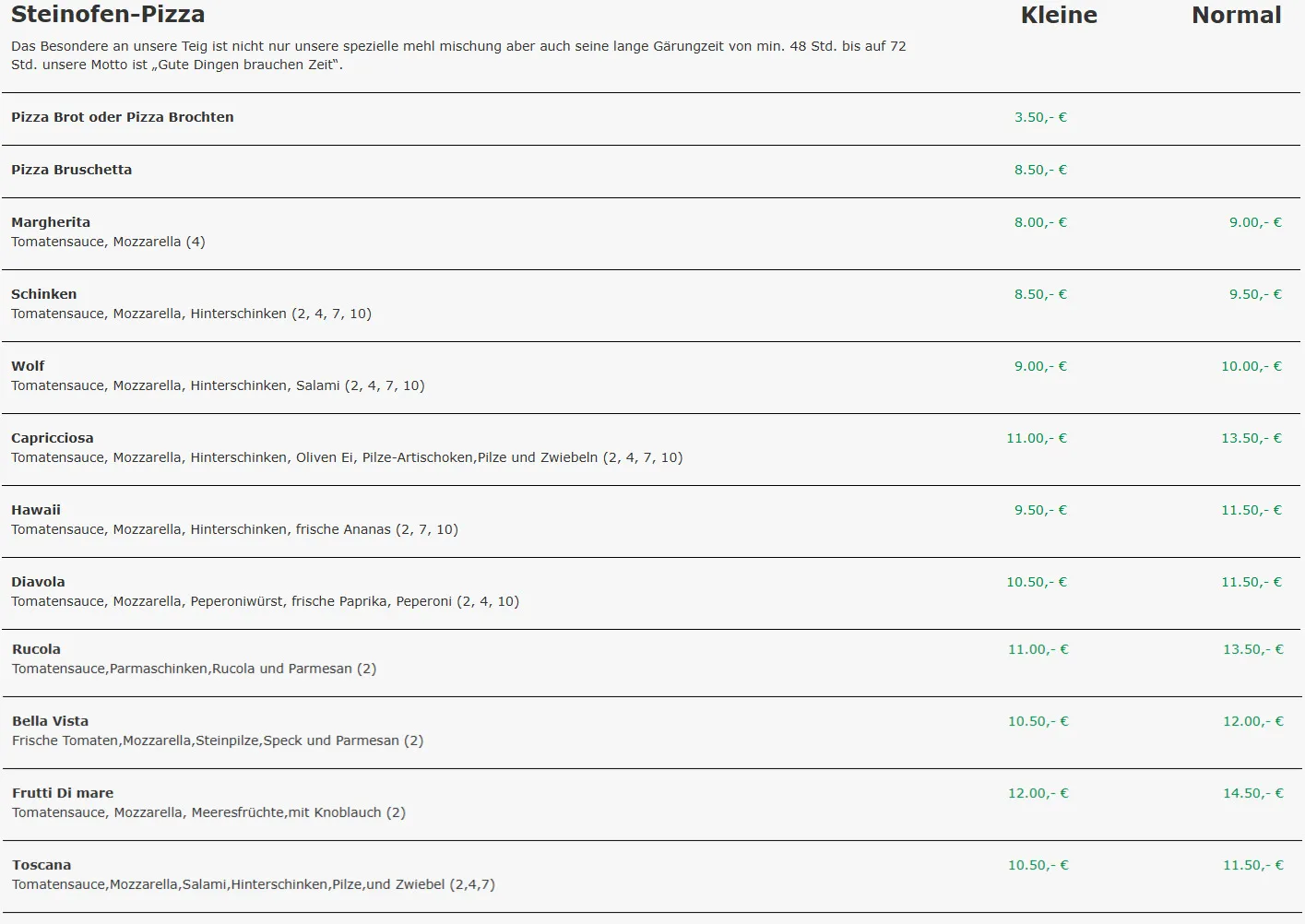Click the 3.50 € Pizza Brot price

(1040, 117)
